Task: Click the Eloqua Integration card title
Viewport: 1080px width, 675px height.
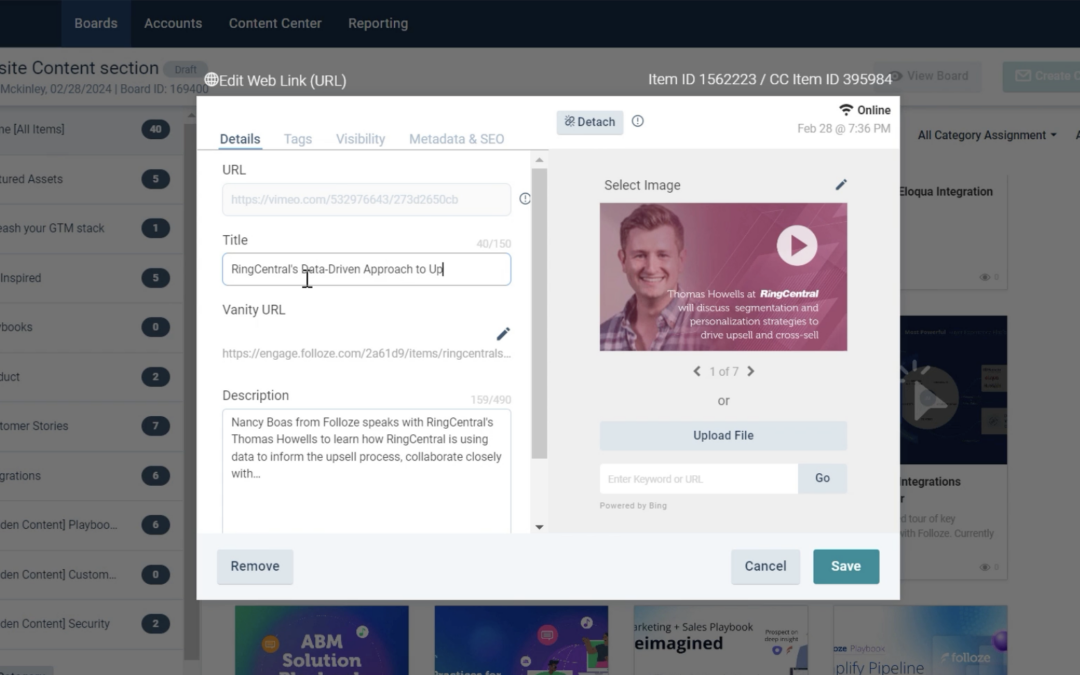Action: (946, 191)
